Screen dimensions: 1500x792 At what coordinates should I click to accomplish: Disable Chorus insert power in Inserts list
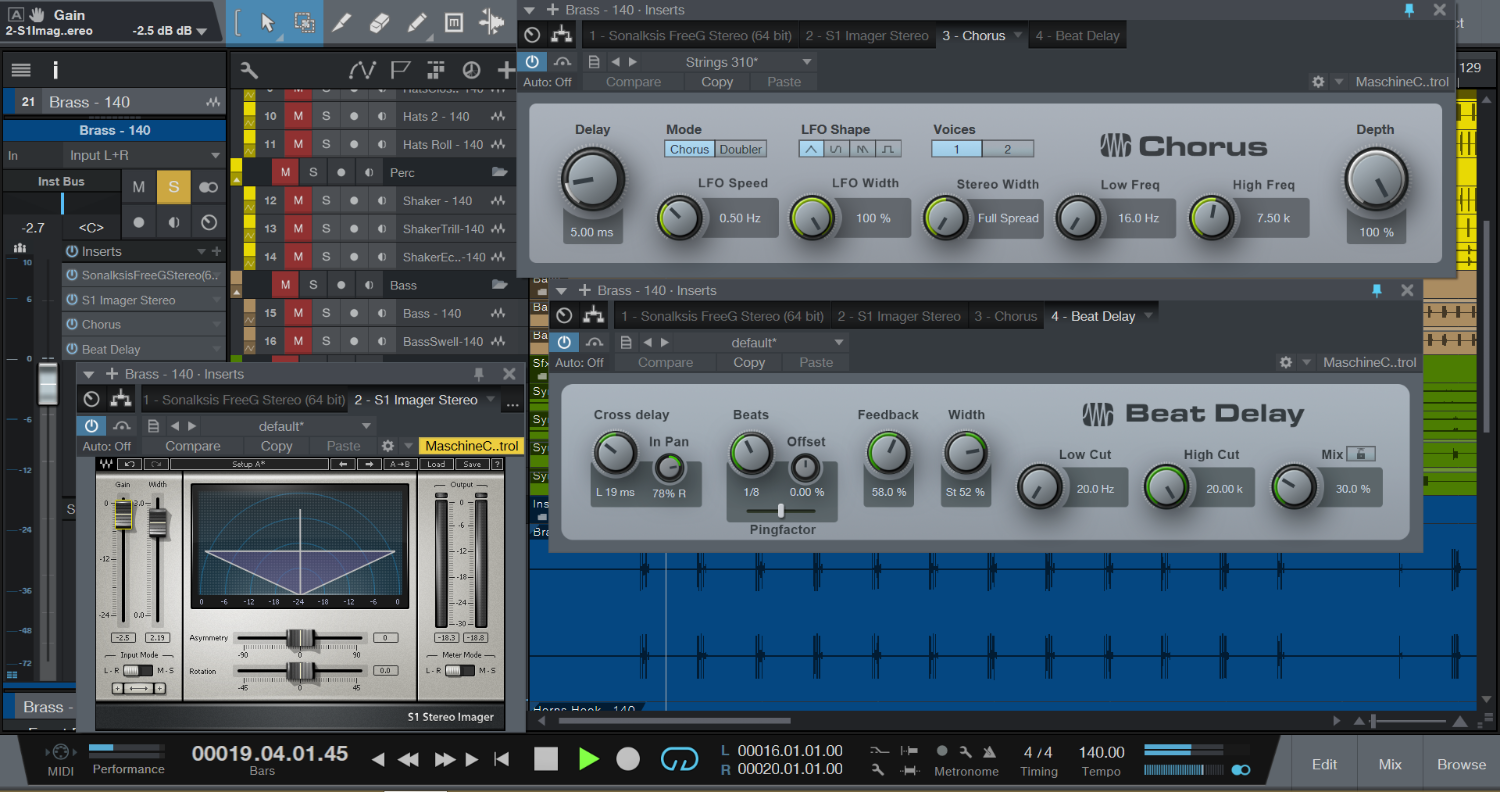click(x=72, y=325)
